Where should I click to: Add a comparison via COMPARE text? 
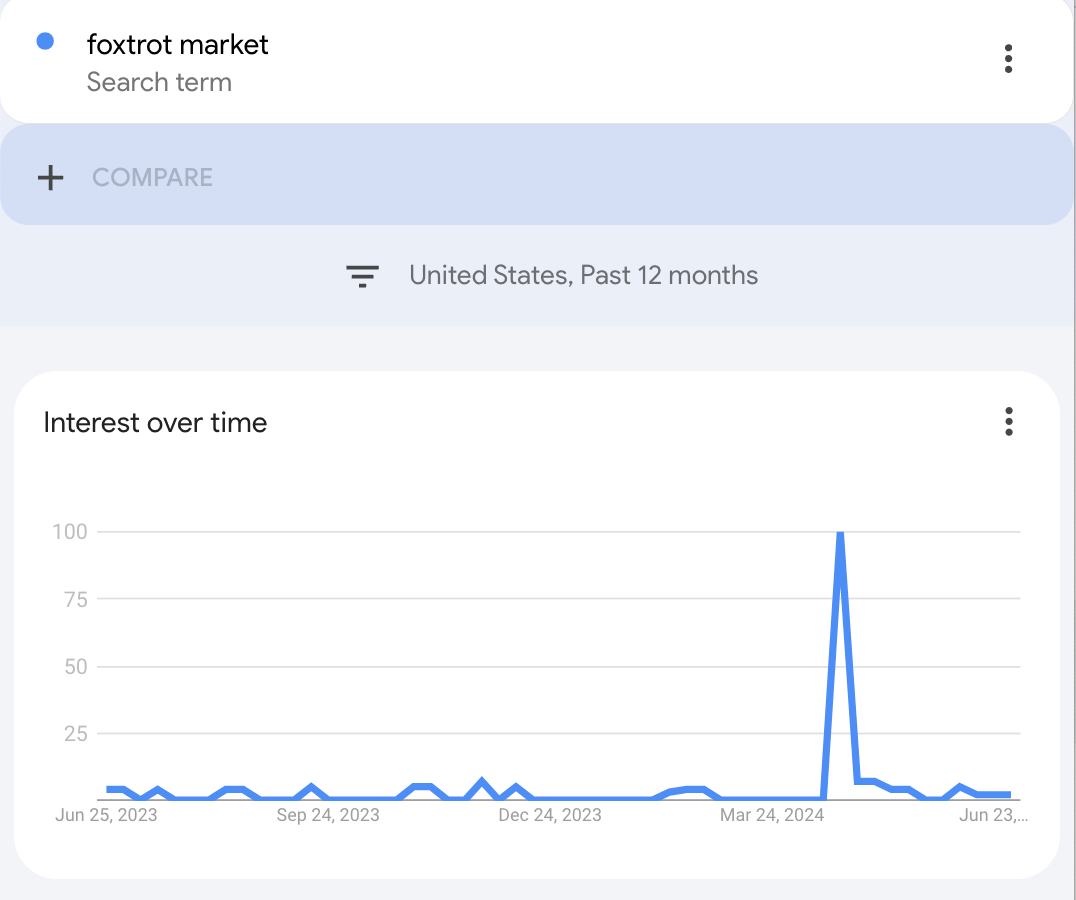152,178
